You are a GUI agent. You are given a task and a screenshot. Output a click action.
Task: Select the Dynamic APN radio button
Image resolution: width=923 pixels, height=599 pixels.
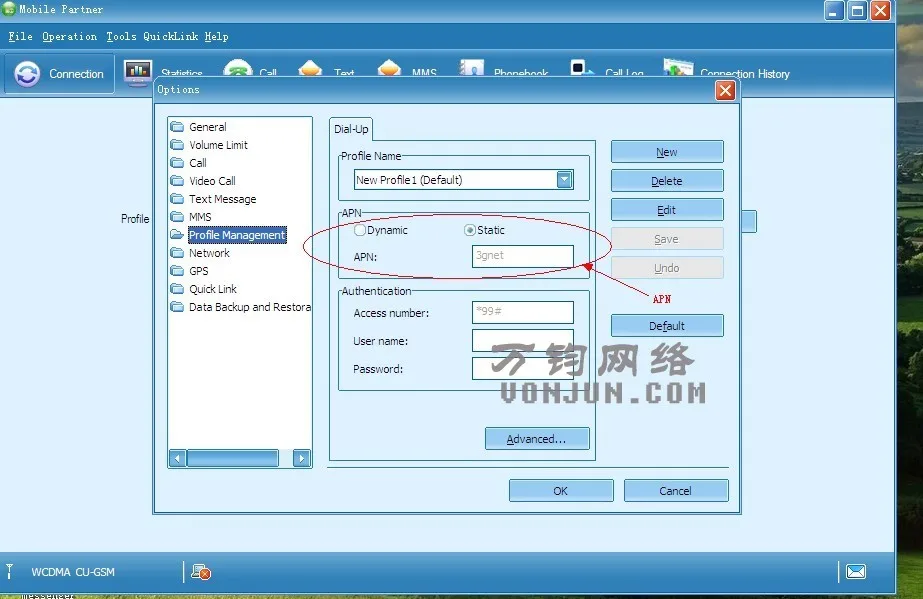coord(360,230)
